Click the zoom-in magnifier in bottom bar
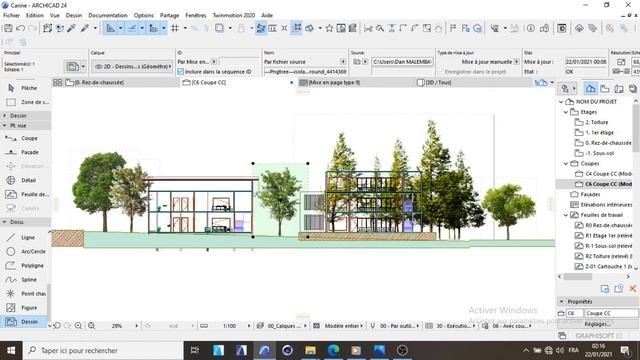The width and height of the screenshot is (640, 360). point(78,326)
